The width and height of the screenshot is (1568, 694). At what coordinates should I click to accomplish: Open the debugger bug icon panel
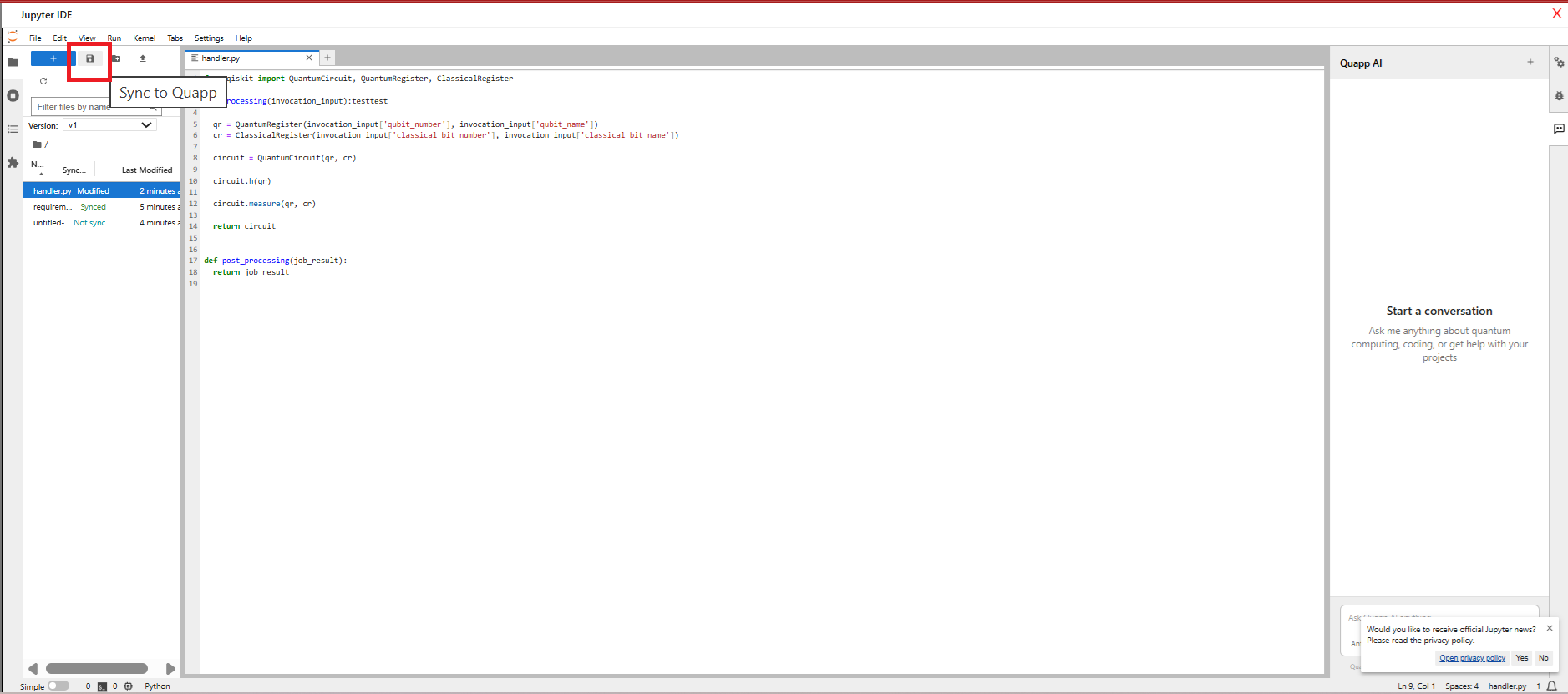[x=1559, y=96]
